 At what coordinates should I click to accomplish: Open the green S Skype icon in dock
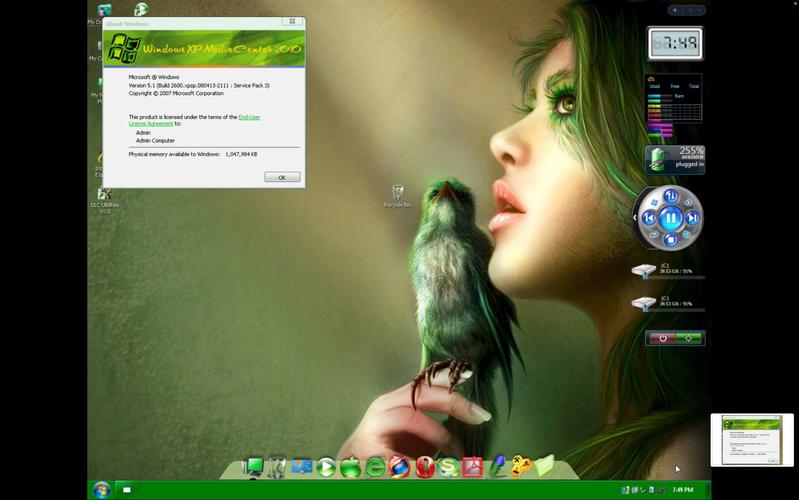448,467
